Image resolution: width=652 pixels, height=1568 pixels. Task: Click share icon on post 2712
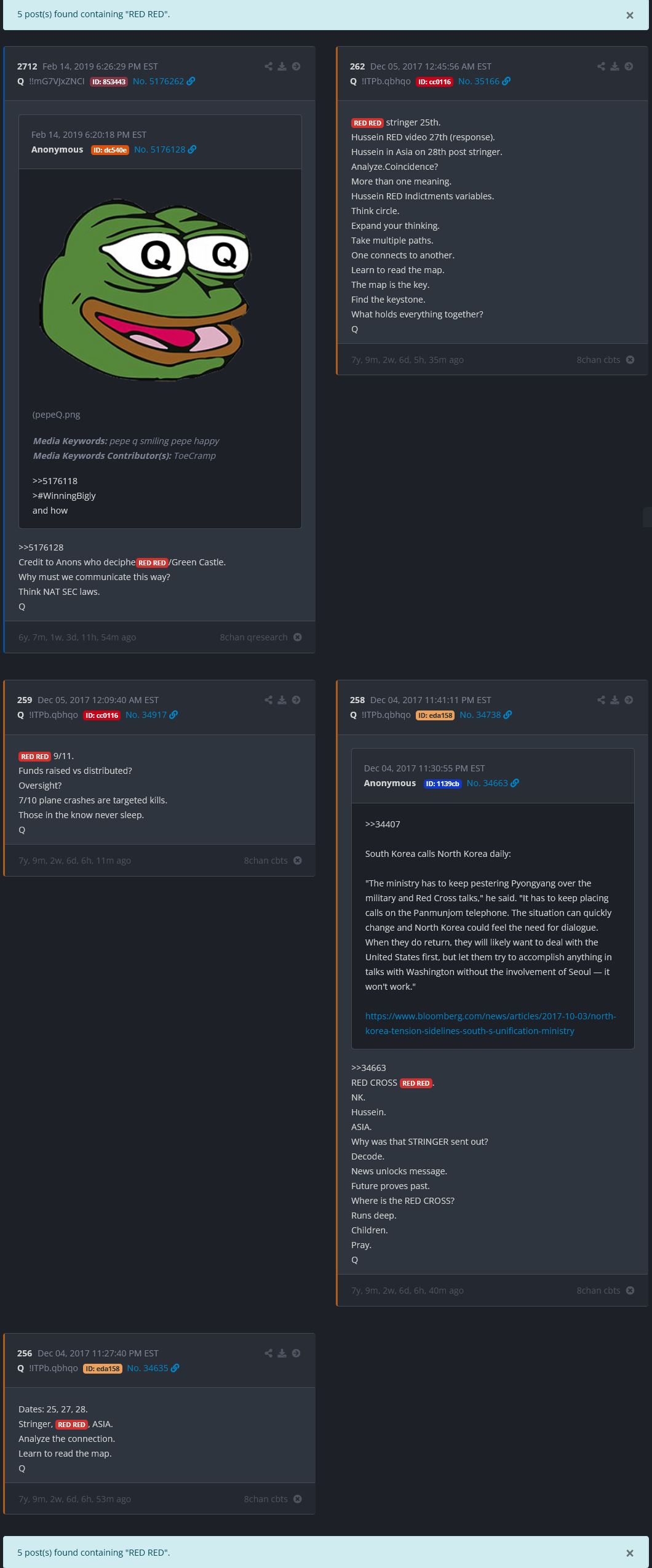(x=269, y=66)
